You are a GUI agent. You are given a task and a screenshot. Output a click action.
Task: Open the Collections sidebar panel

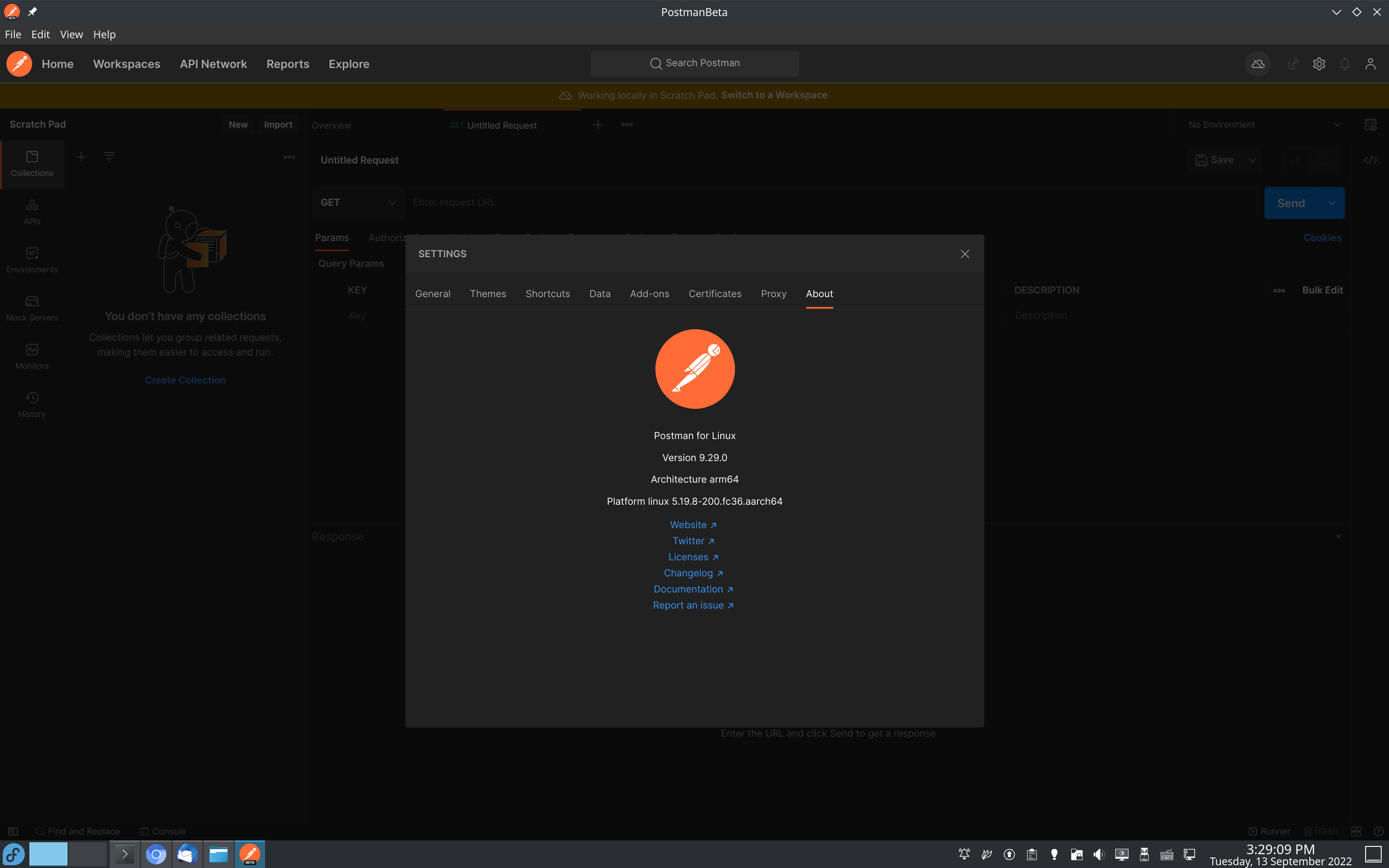click(x=32, y=163)
